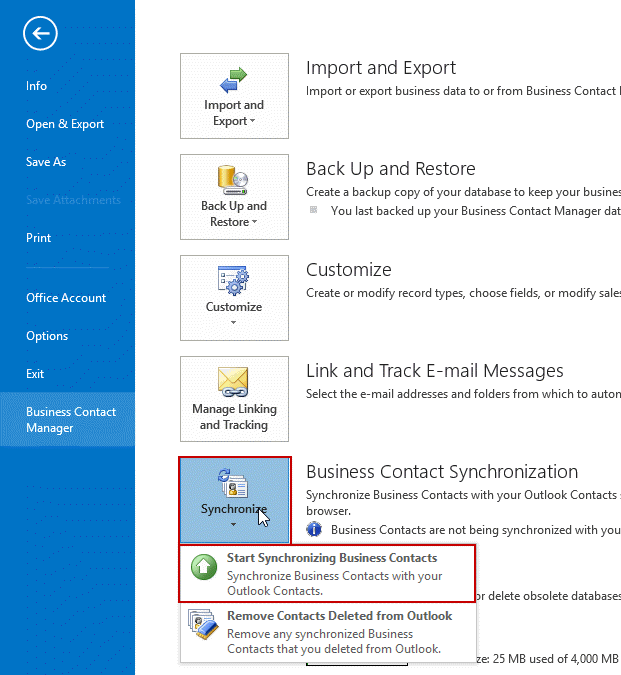Click the eraser contacts removal icon
Image resolution: width=621 pixels, height=675 pixels.
pos(202,624)
